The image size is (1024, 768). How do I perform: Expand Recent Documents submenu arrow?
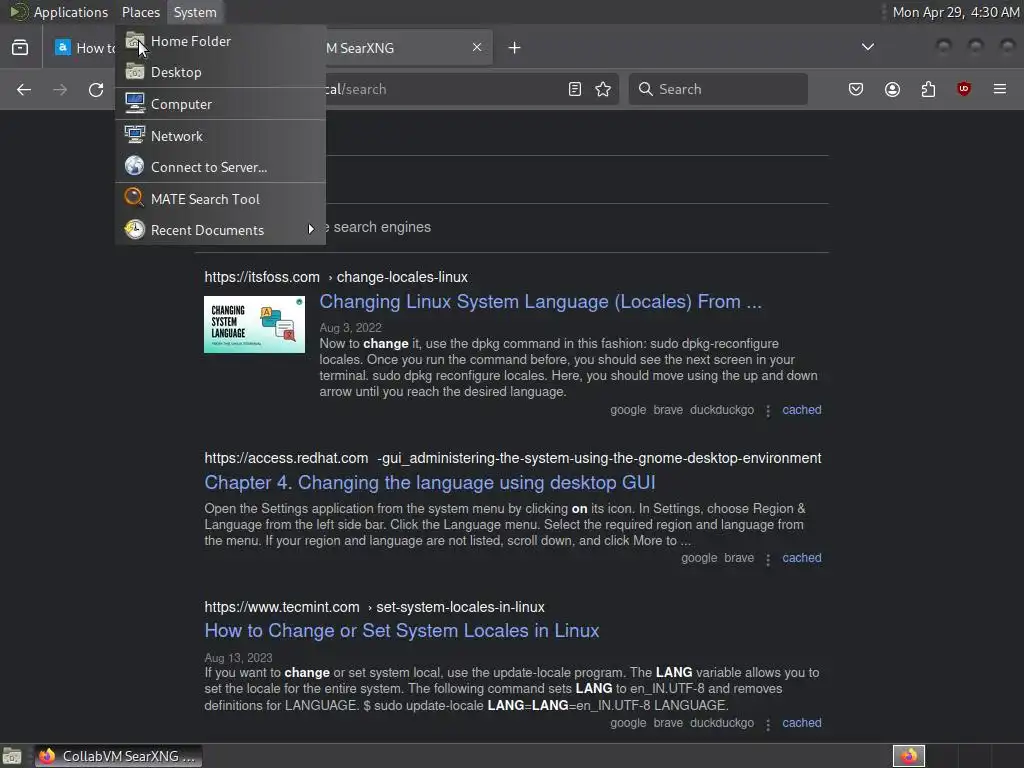point(311,230)
